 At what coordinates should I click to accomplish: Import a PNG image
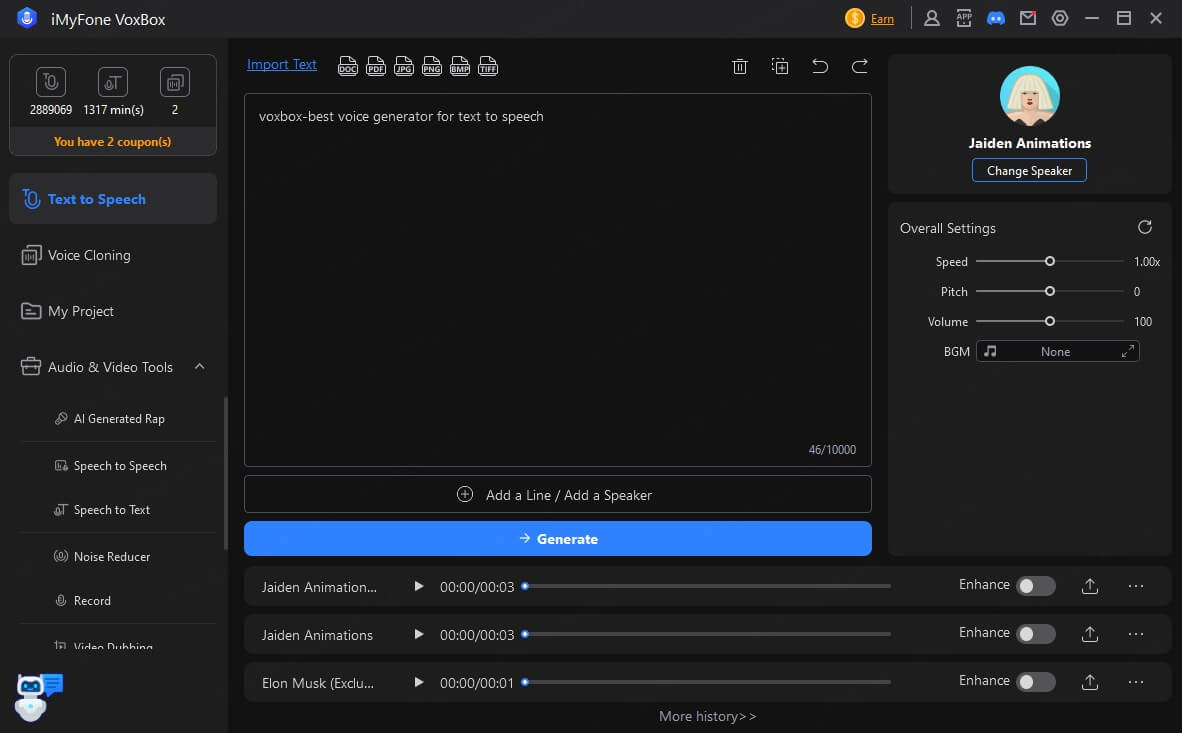pos(431,66)
